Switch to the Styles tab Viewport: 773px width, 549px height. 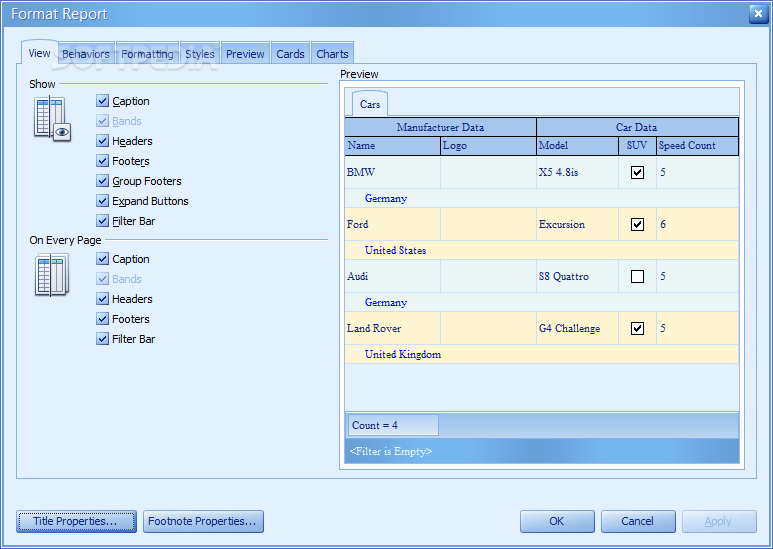(x=200, y=54)
